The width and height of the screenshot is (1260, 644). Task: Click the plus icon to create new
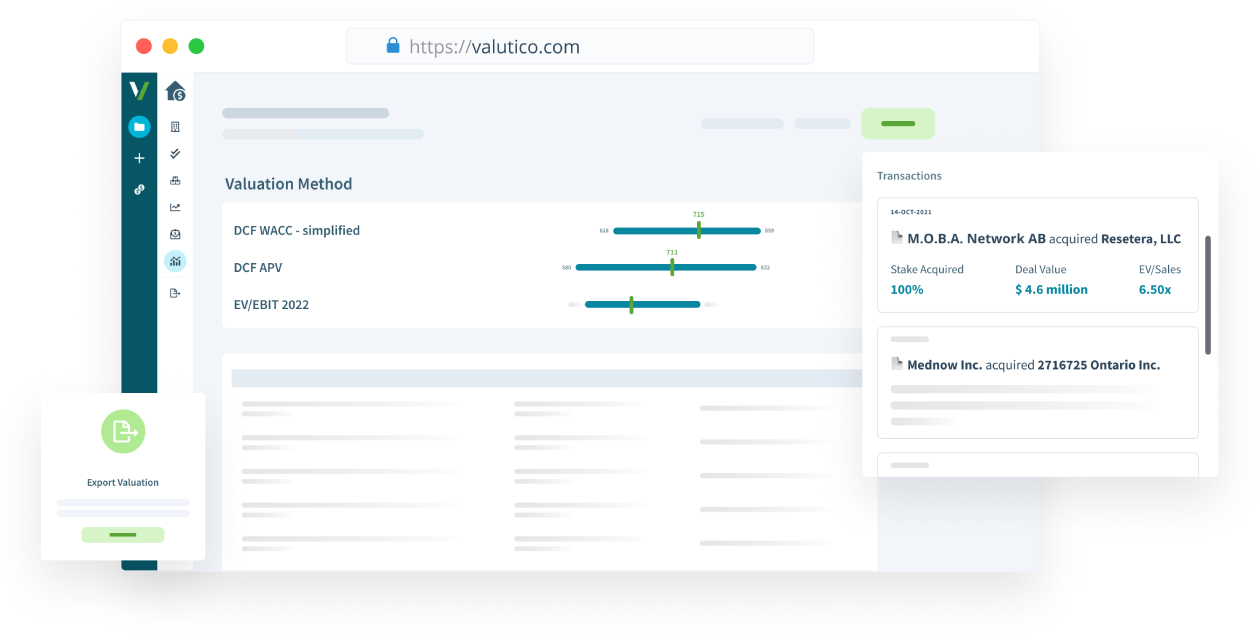pyautogui.click(x=138, y=158)
